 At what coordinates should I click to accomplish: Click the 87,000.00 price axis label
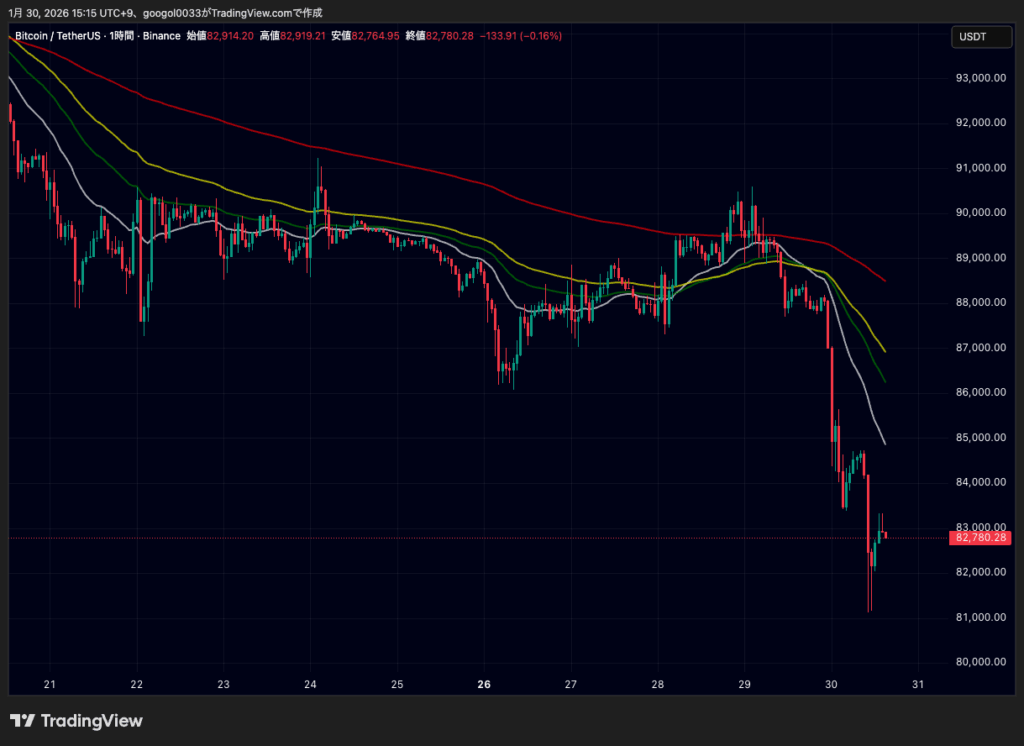tap(980, 348)
